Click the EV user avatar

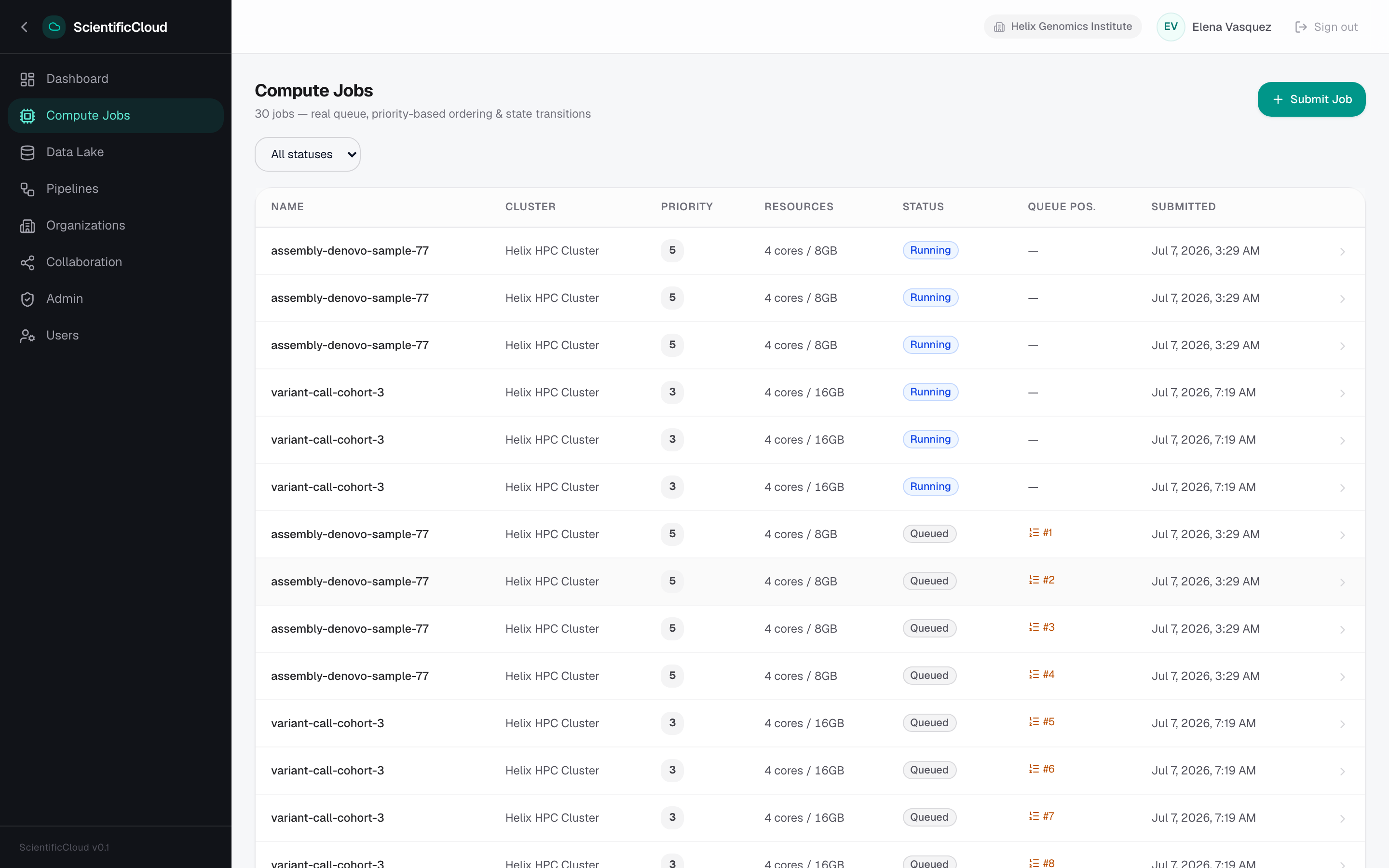pos(1171,27)
